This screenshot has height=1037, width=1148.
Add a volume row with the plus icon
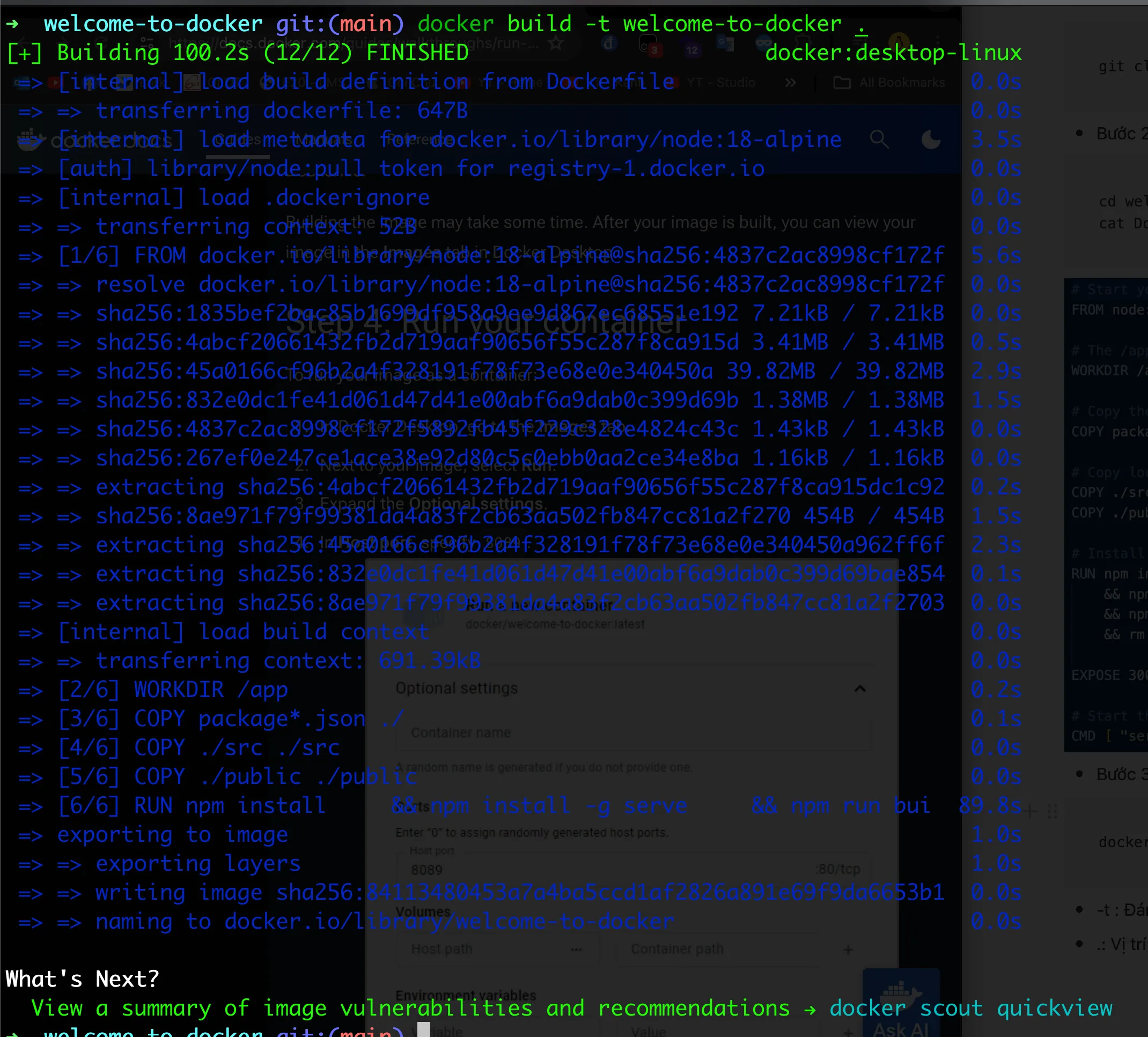point(849,950)
